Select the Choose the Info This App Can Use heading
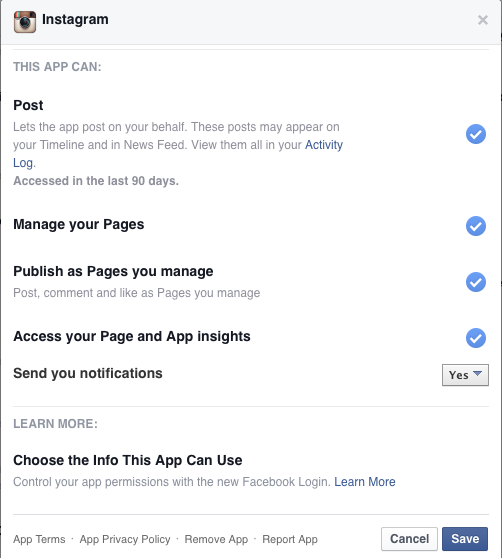This screenshot has width=502, height=558. pos(128,460)
